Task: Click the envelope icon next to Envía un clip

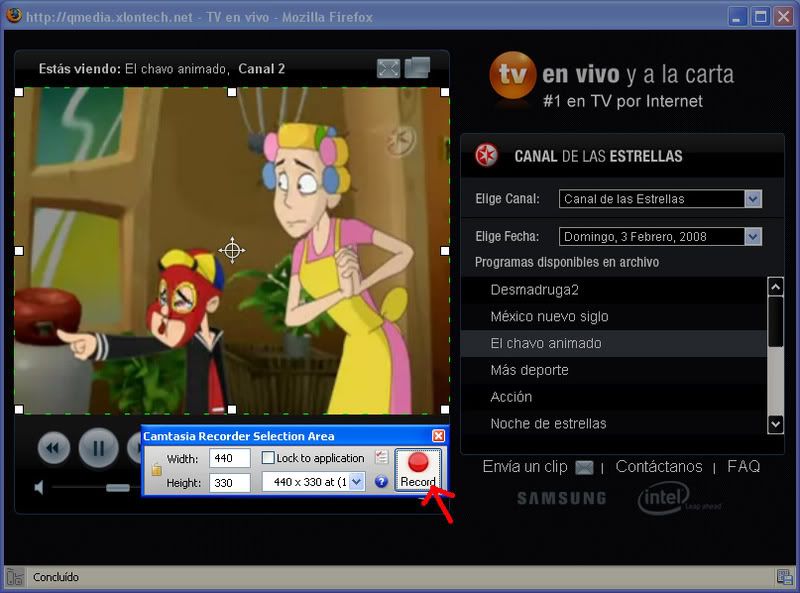Action: [x=583, y=467]
